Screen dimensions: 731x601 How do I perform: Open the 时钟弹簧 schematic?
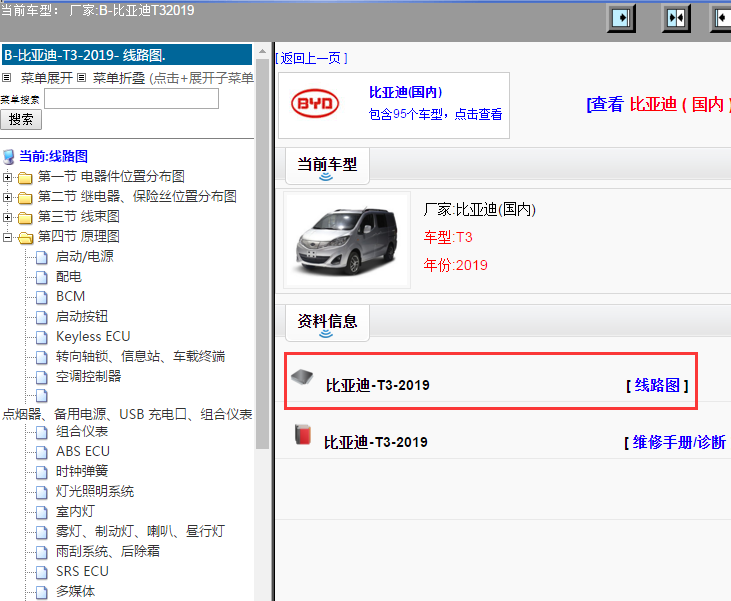click(x=82, y=471)
